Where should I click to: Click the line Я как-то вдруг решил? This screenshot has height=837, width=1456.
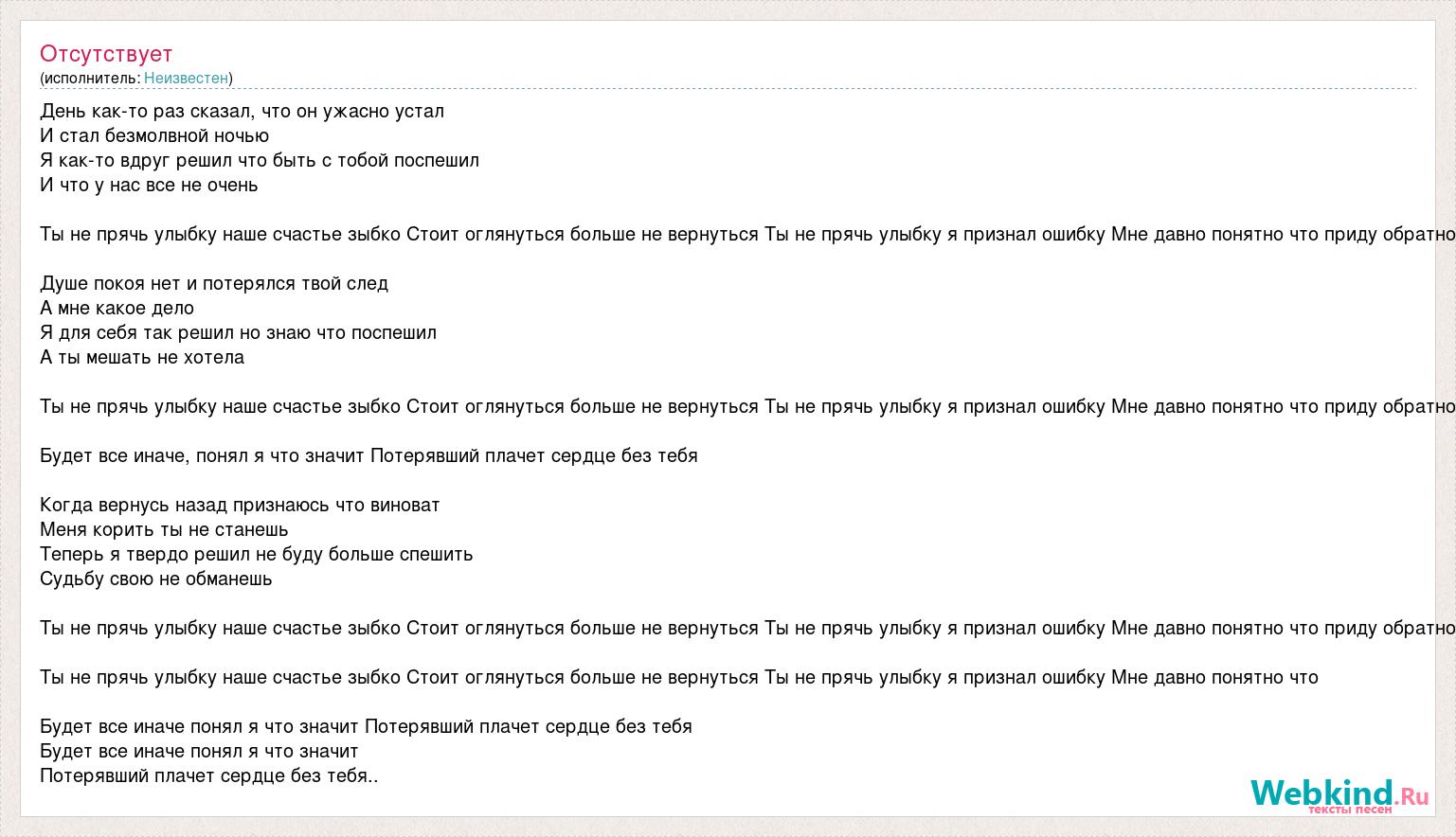(x=260, y=160)
